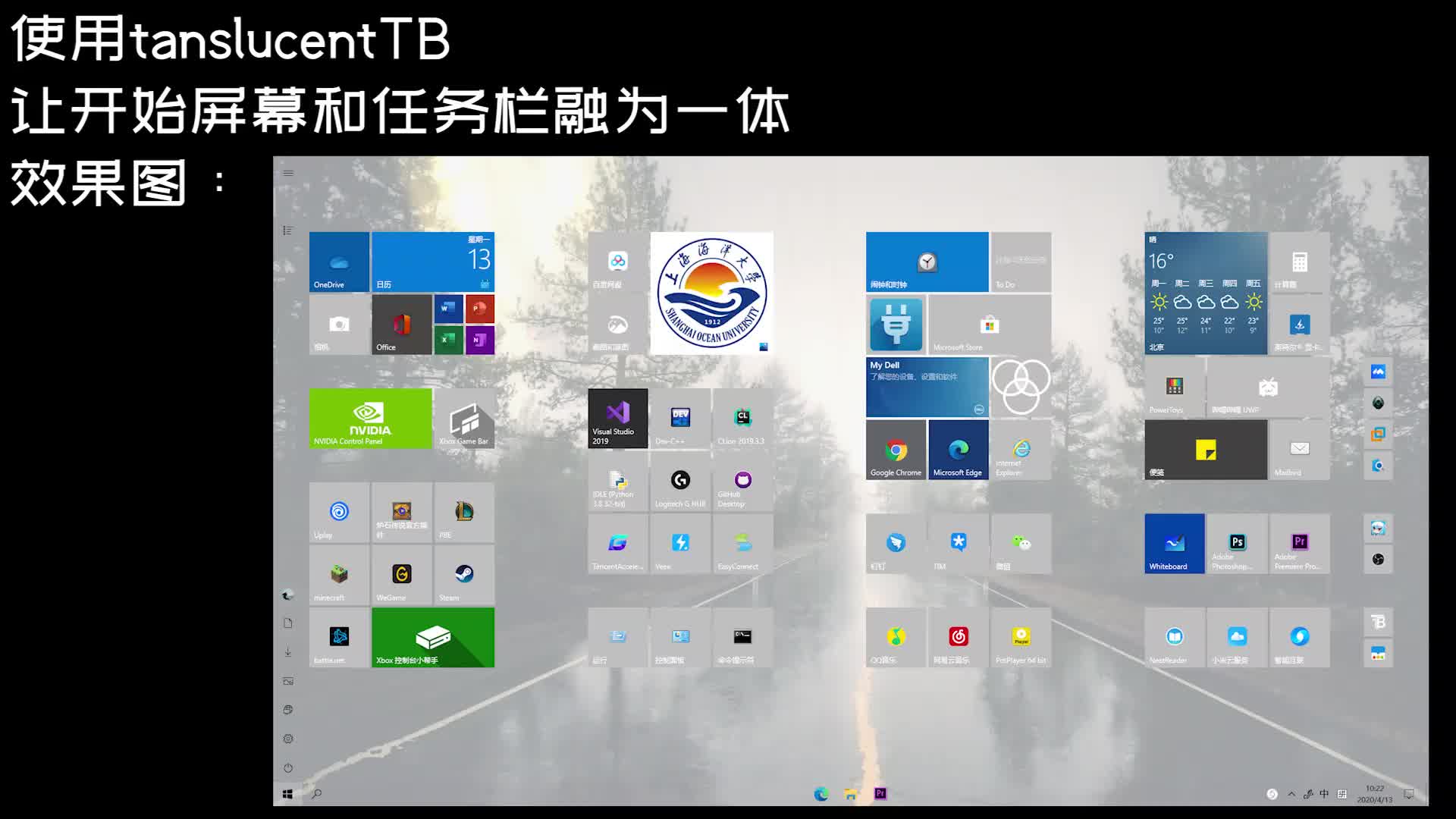Viewport: 1456px width, 819px height.
Task: Toggle the 中 input language indicator
Action: [x=1323, y=794]
